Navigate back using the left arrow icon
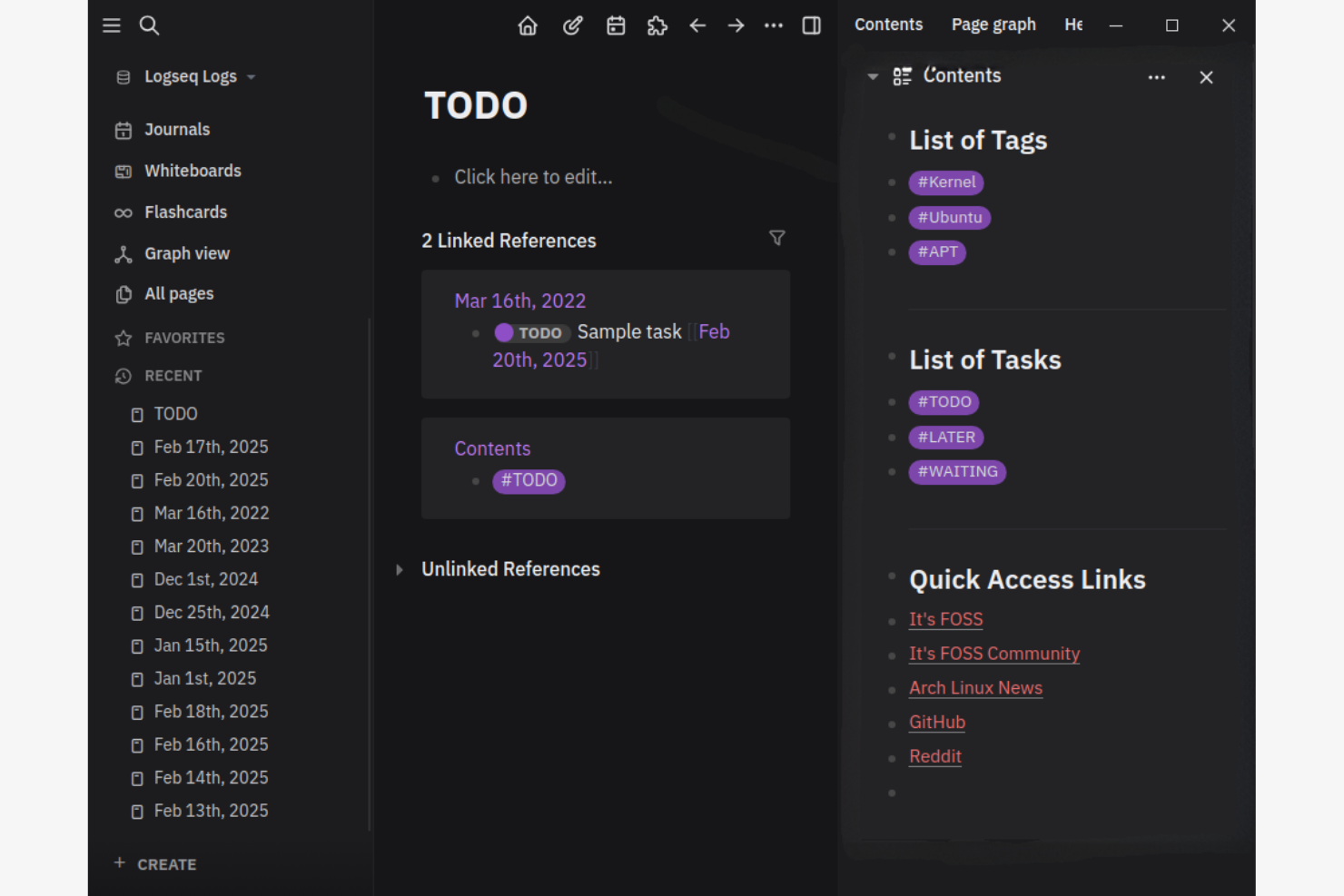The width and height of the screenshot is (1344, 896). pos(697,25)
